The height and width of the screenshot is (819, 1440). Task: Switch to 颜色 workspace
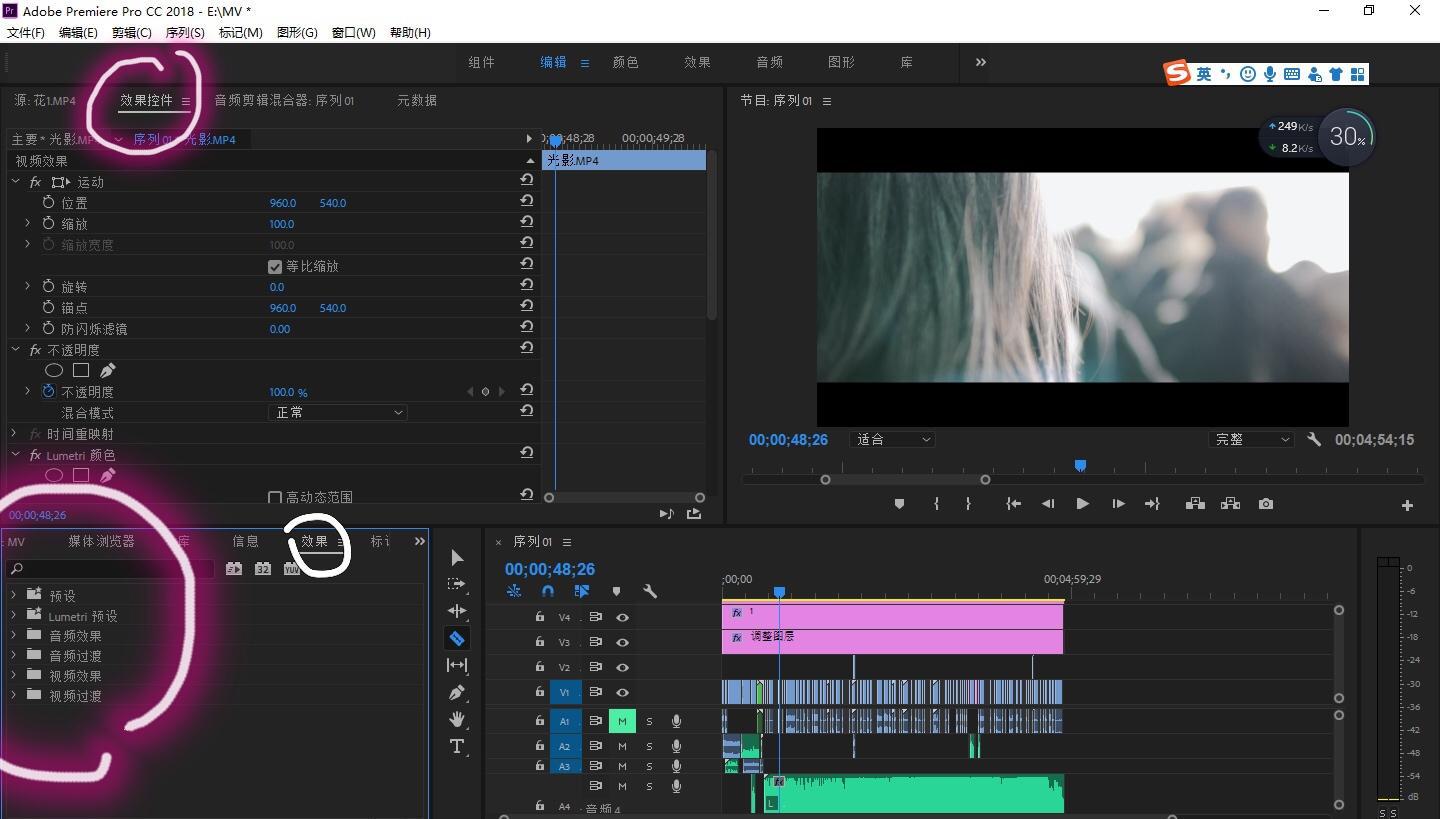coord(626,62)
